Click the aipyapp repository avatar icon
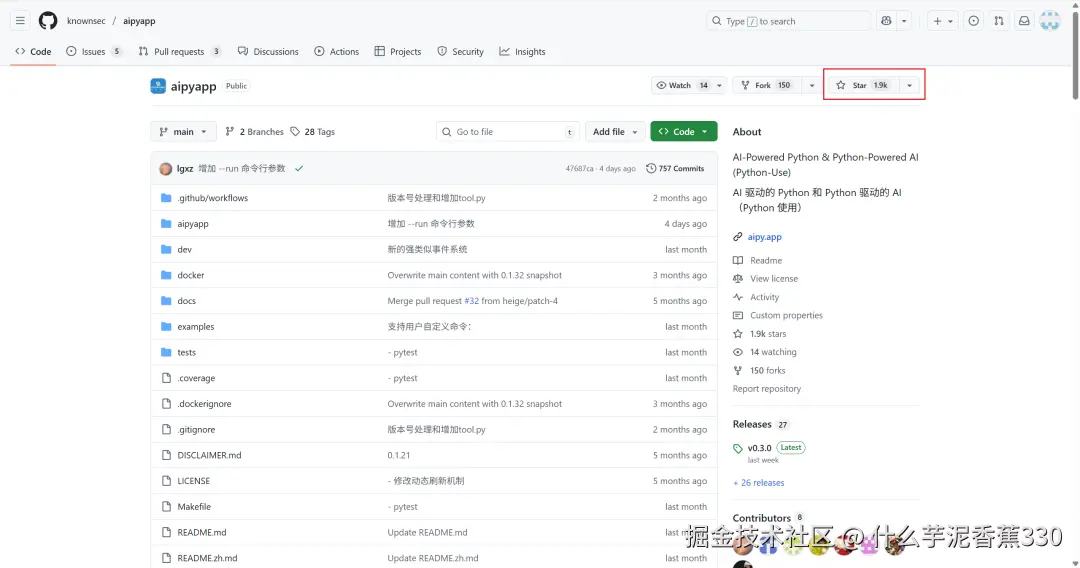Image resolution: width=1080 pixels, height=568 pixels. point(158,86)
